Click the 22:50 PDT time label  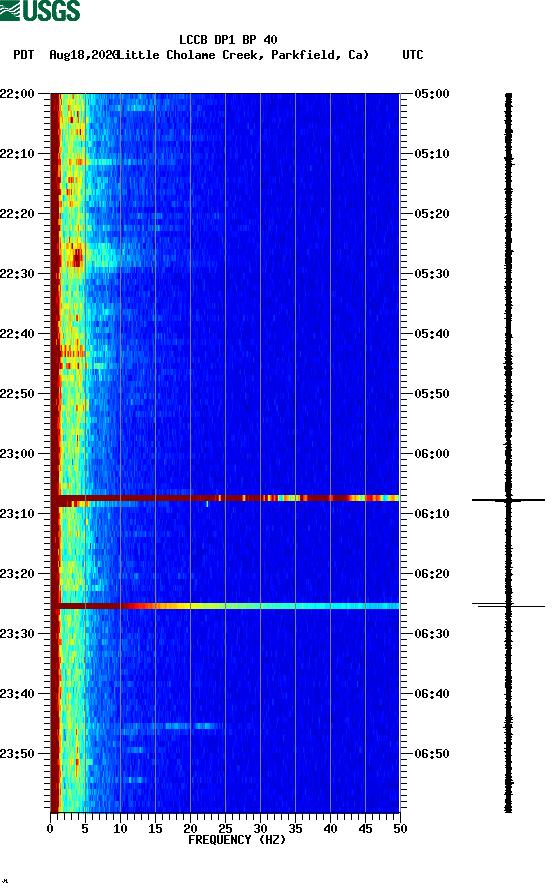pyautogui.click(x=17, y=394)
